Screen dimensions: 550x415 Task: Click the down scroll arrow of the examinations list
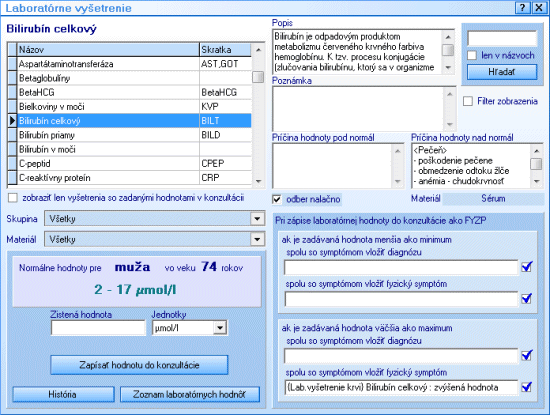pyautogui.click(x=259, y=181)
